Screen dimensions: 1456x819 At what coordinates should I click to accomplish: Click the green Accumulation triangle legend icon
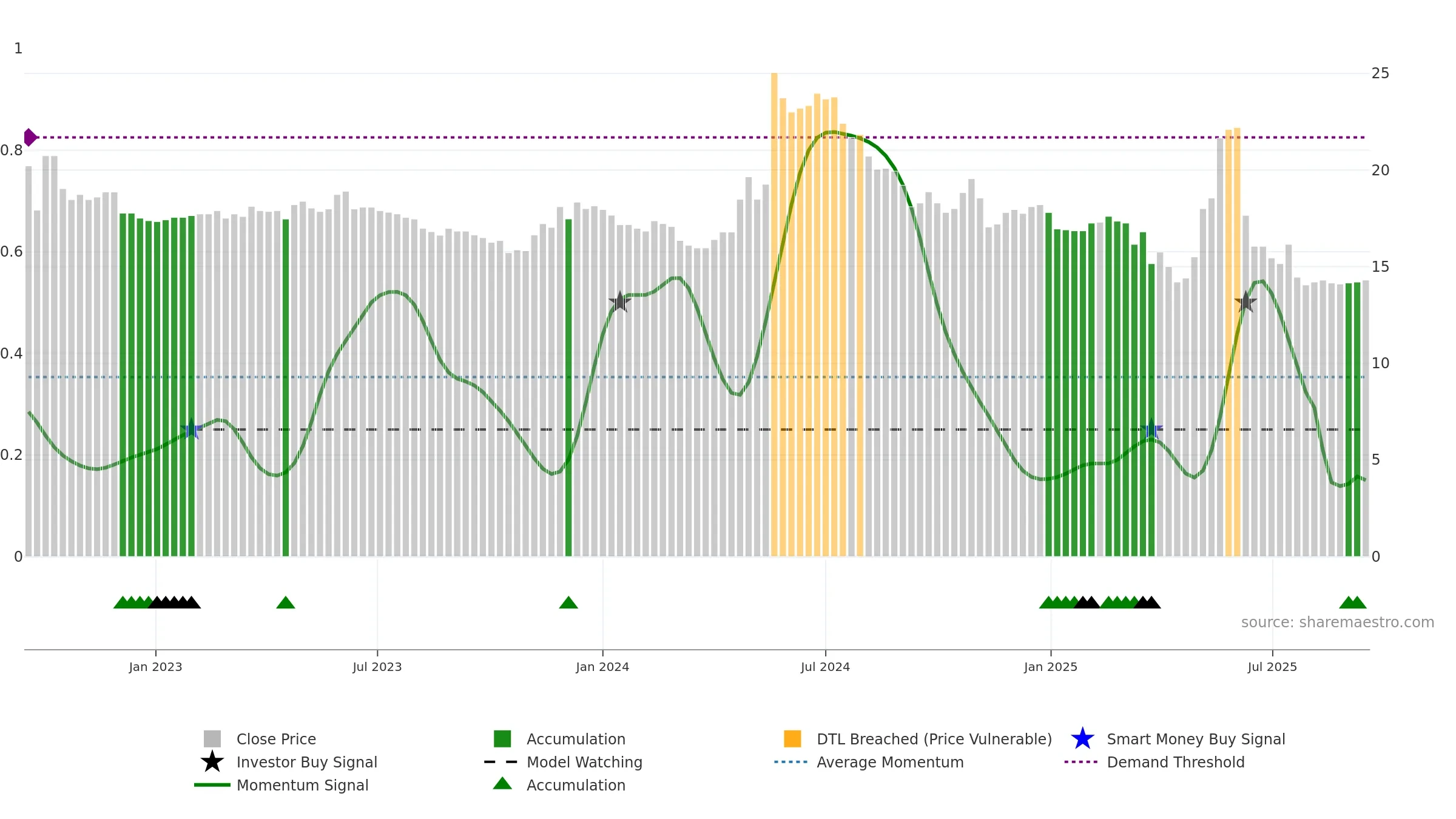click(x=502, y=783)
